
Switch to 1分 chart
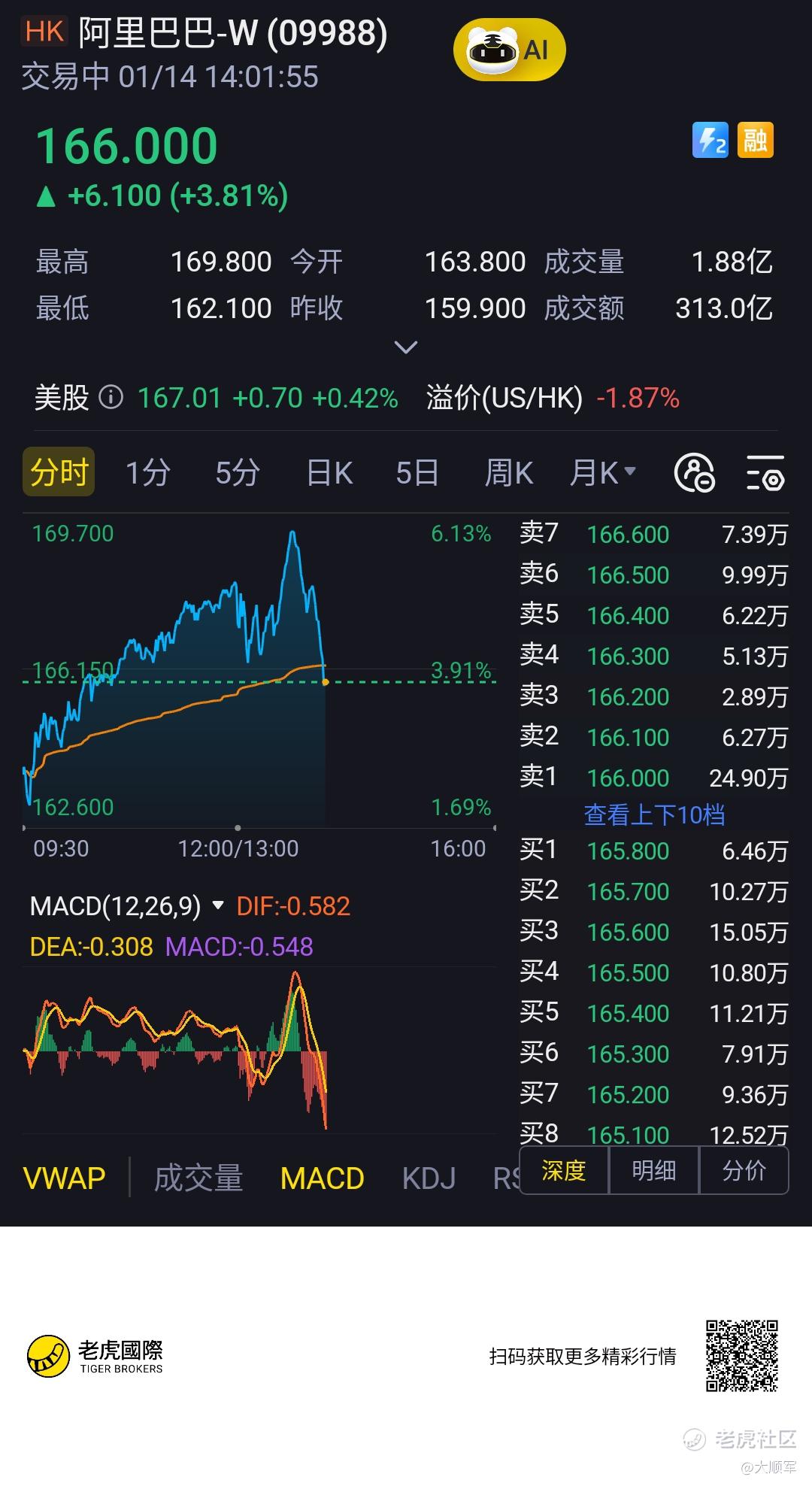point(147,473)
